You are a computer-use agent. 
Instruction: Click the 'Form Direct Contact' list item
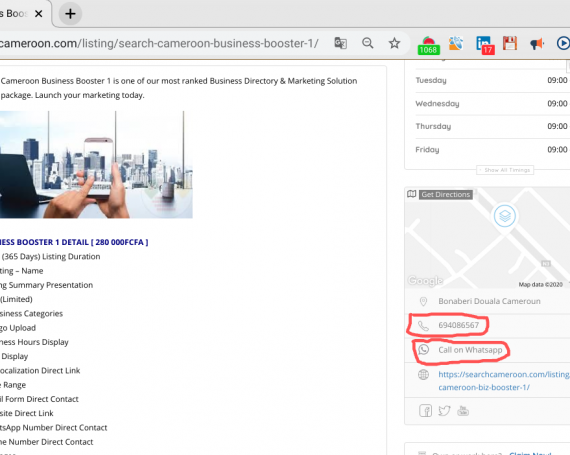coord(39,399)
